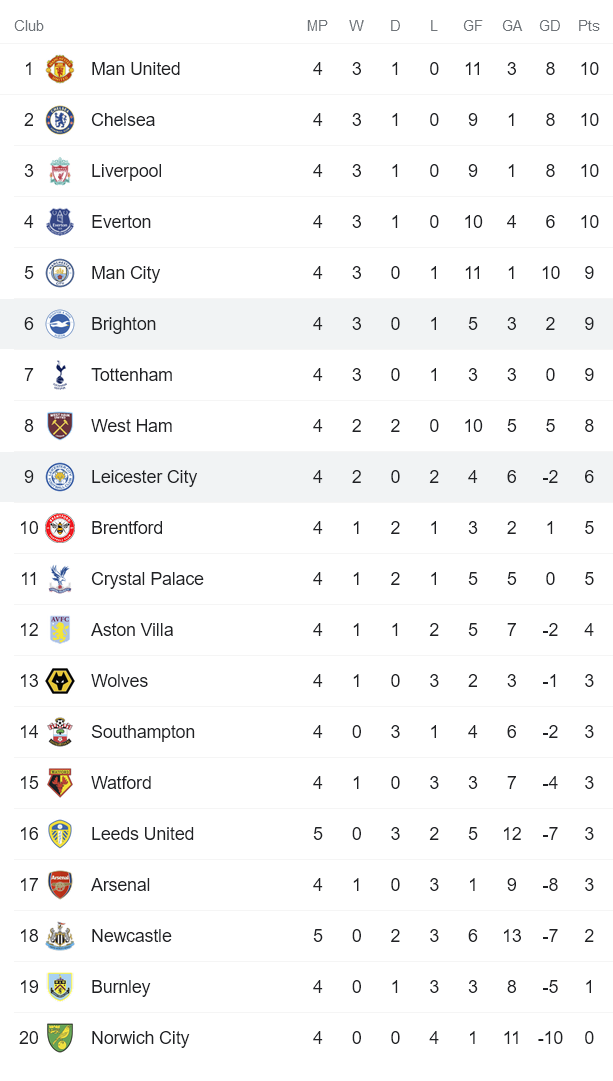Open the Burnley team page
Image resolution: width=613 pixels, height=1081 pixels.
coord(121,987)
